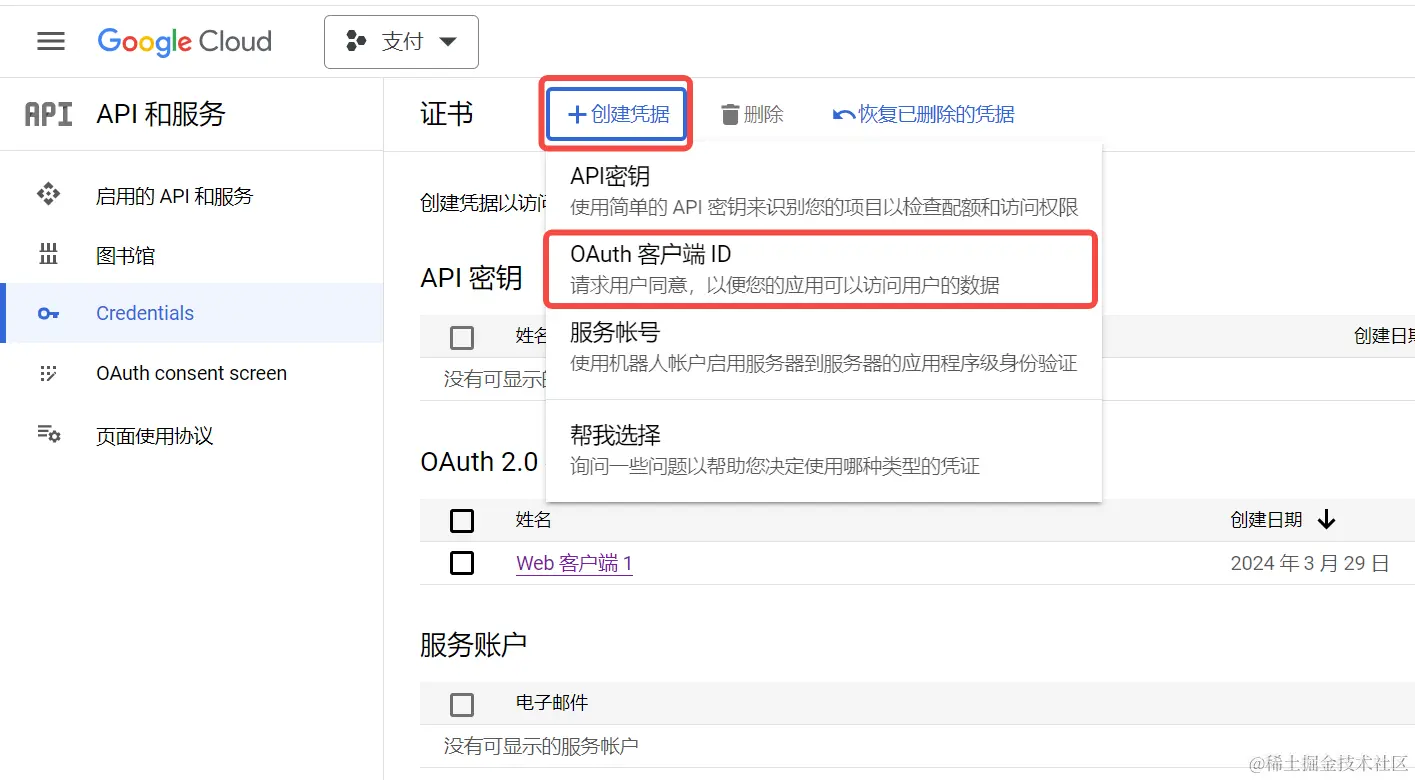Toggle the API 密钥 table header checkbox
The width and height of the screenshot is (1415, 780).
pos(462,338)
